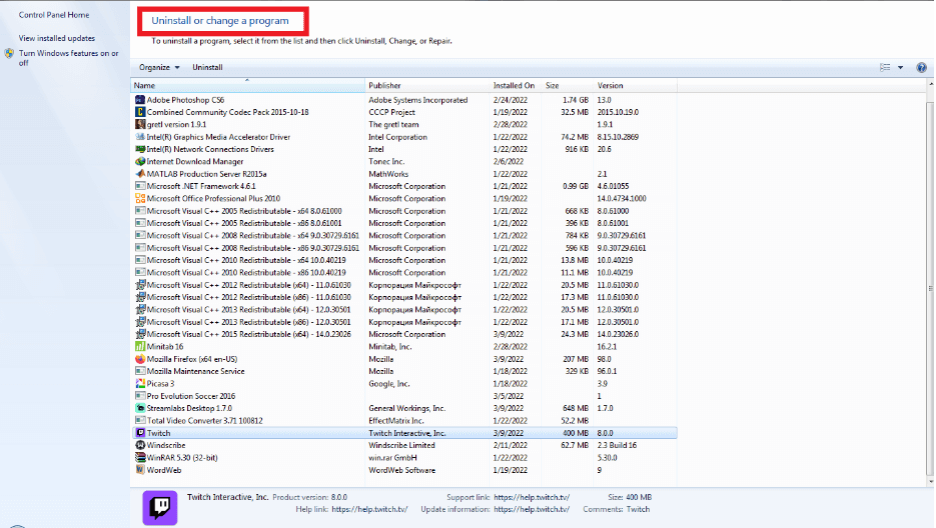Click the Mozilla Maintenance Service icon

tap(140, 371)
